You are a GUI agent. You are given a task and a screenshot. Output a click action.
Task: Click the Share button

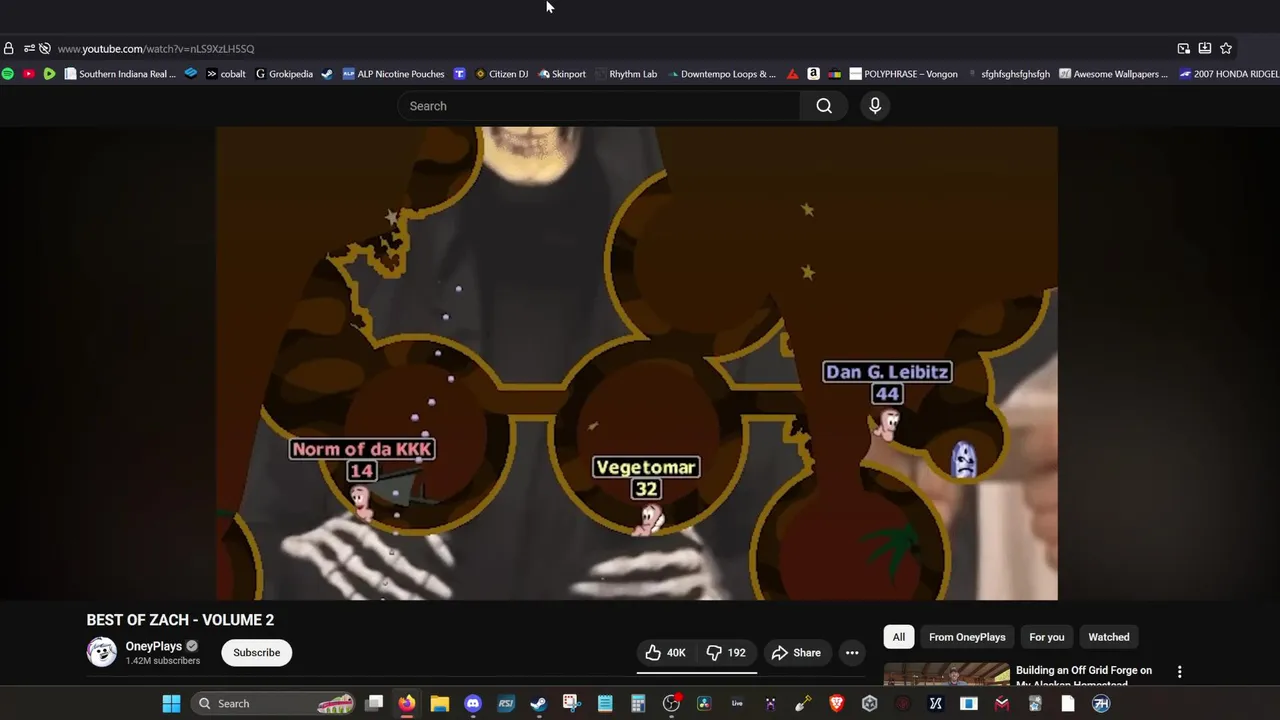(796, 653)
